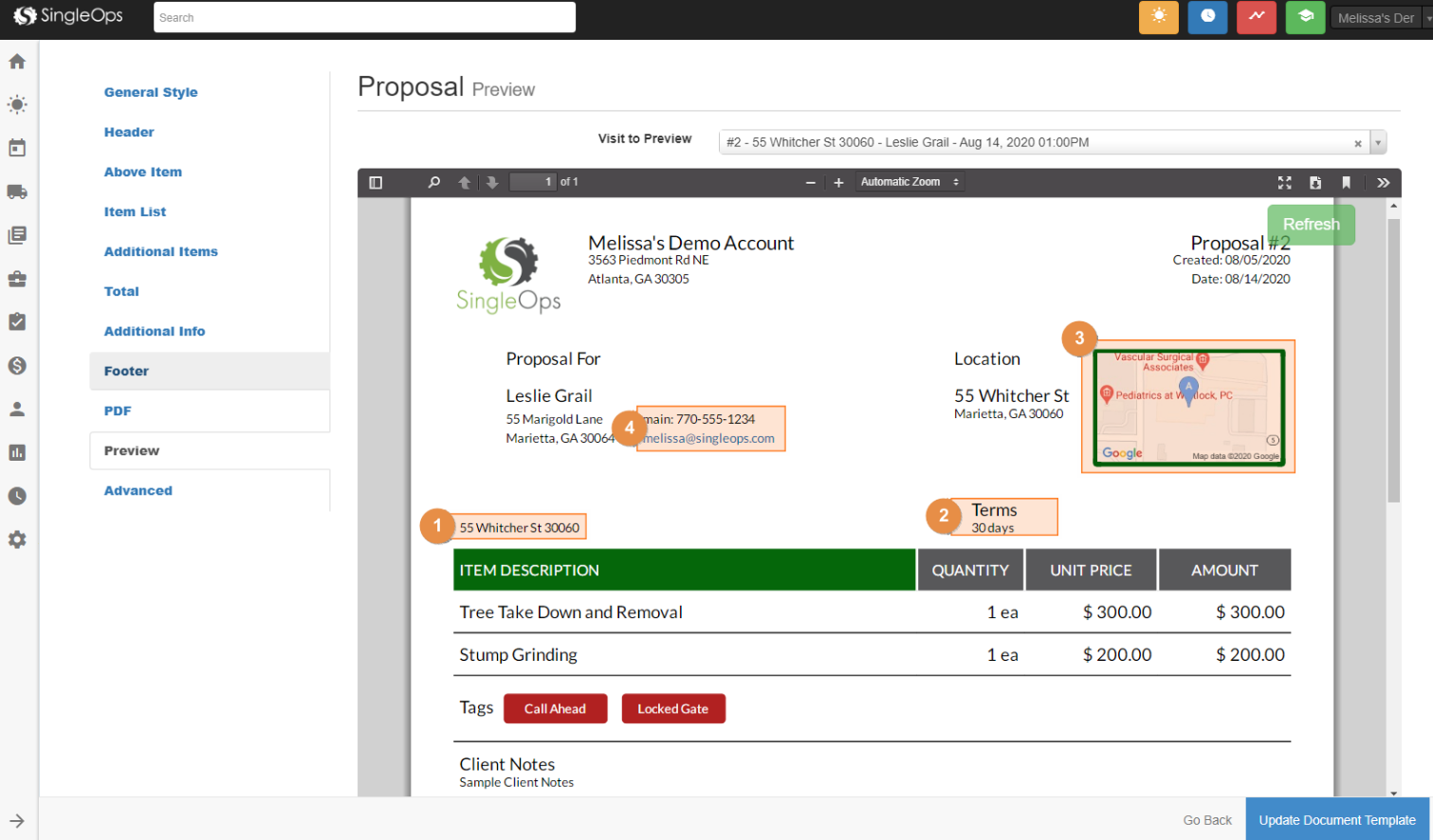This screenshot has height=840, width=1433.
Task: Go to next page in PDF
Action: click(x=492, y=182)
